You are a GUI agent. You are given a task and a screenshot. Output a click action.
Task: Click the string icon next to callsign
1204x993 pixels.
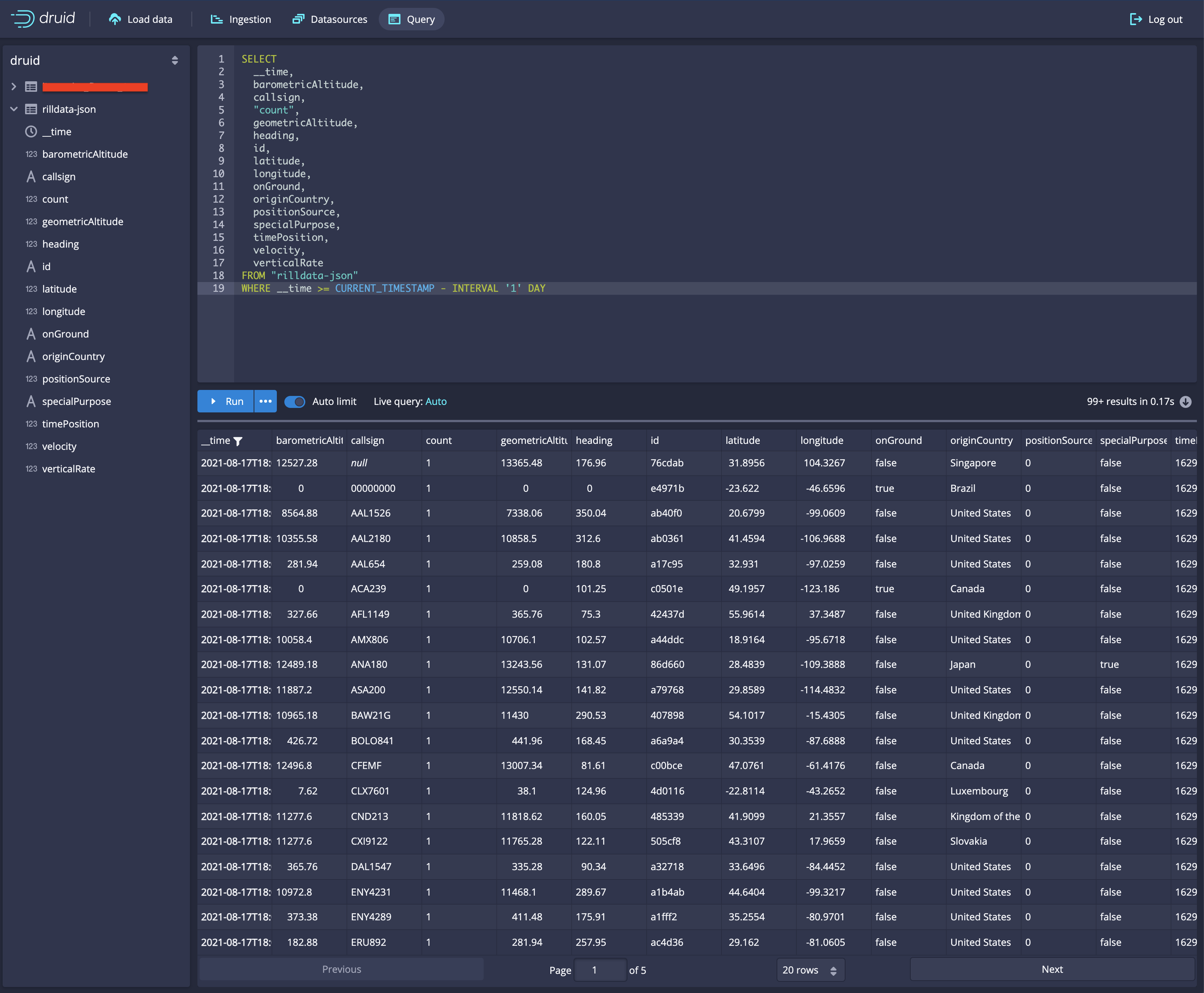pos(31,177)
